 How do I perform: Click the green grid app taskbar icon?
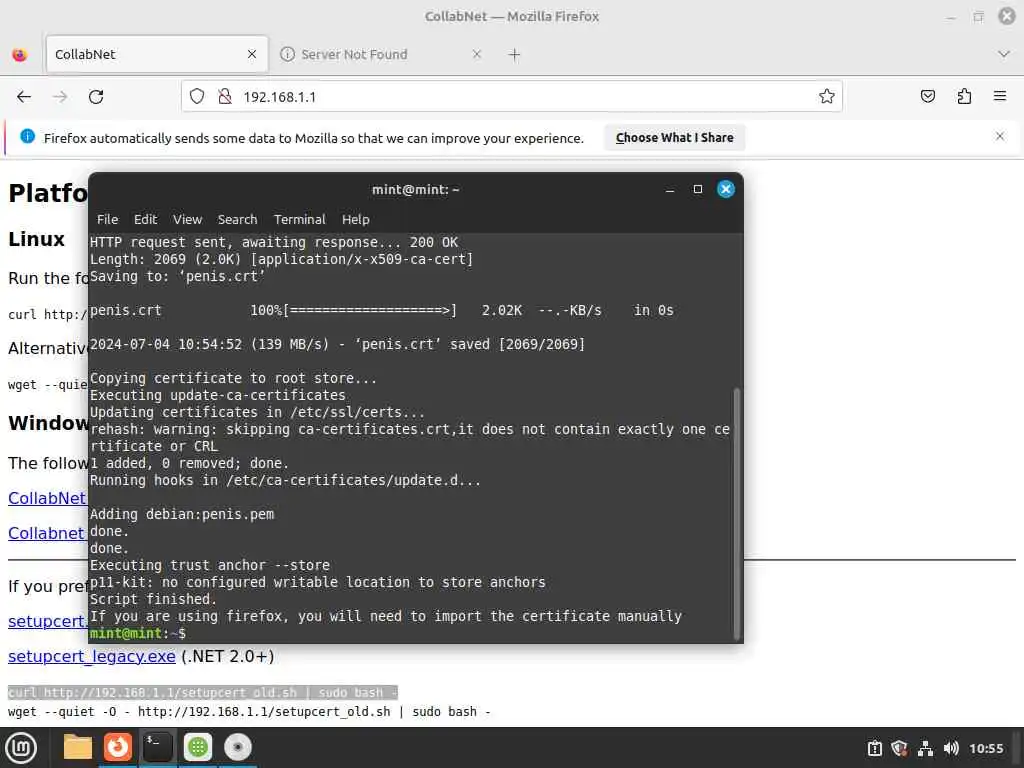[197, 746]
